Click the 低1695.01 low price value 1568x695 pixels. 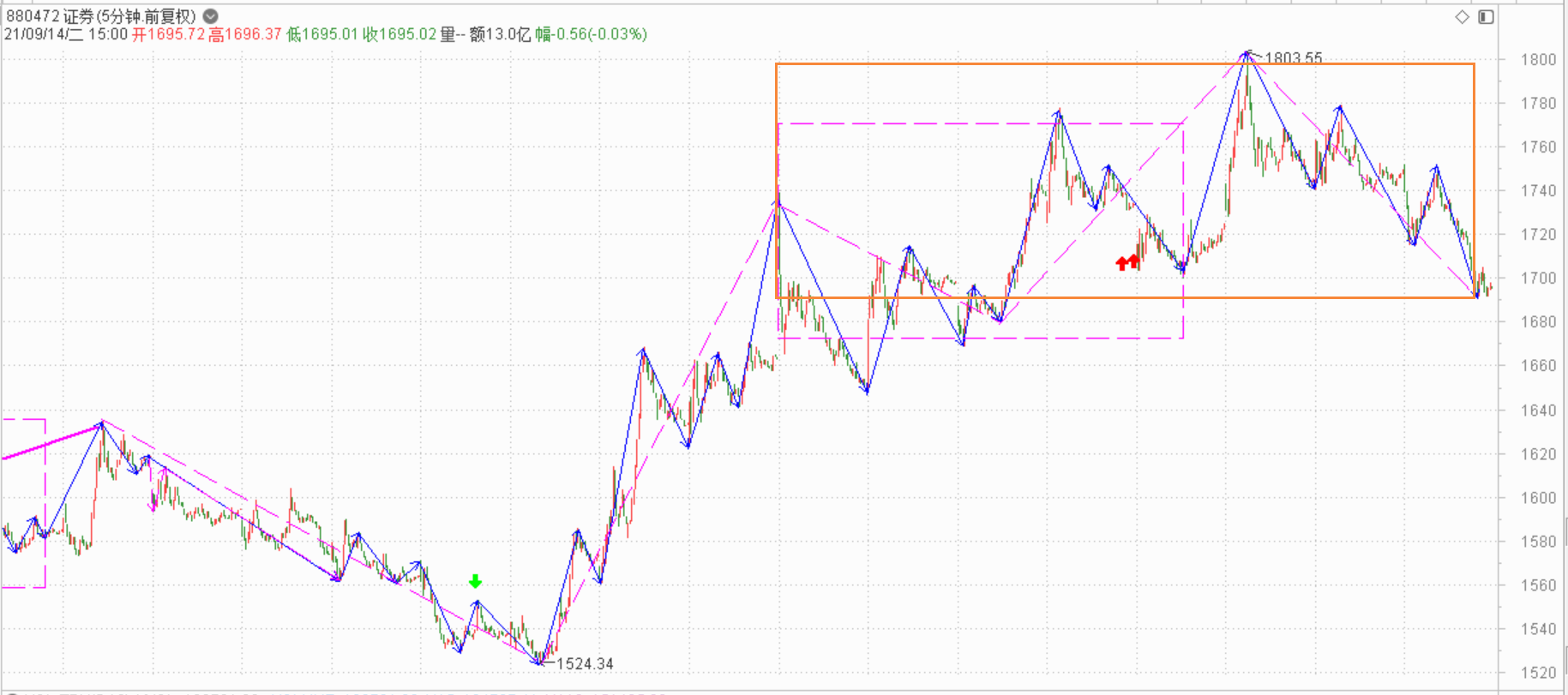click(x=322, y=34)
